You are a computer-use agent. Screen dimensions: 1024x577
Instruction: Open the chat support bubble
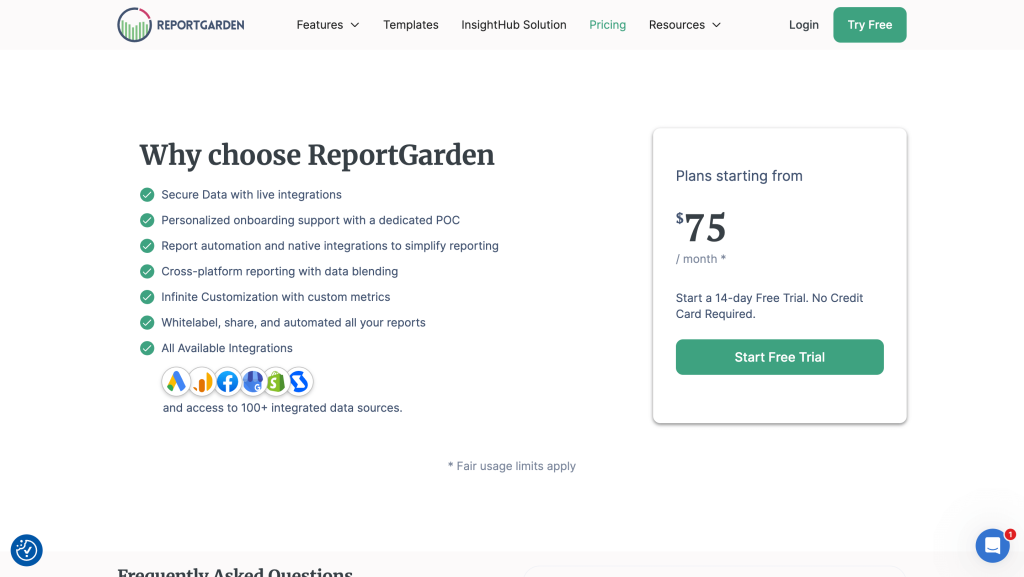pyautogui.click(x=992, y=545)
